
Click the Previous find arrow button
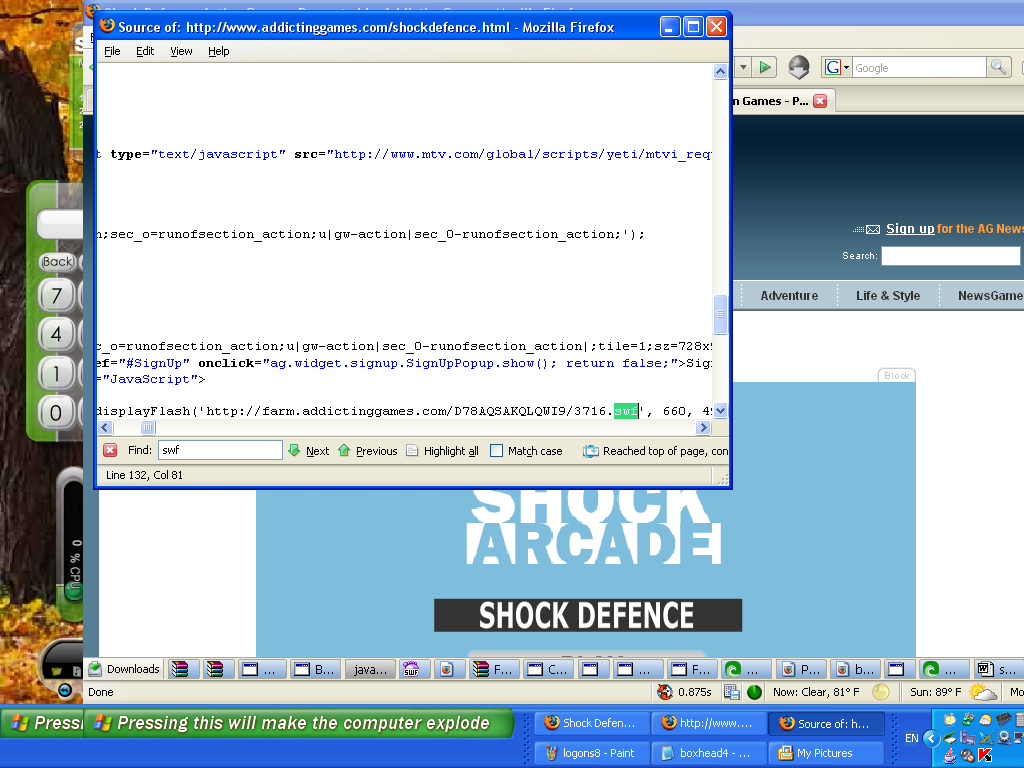(367, 451)
